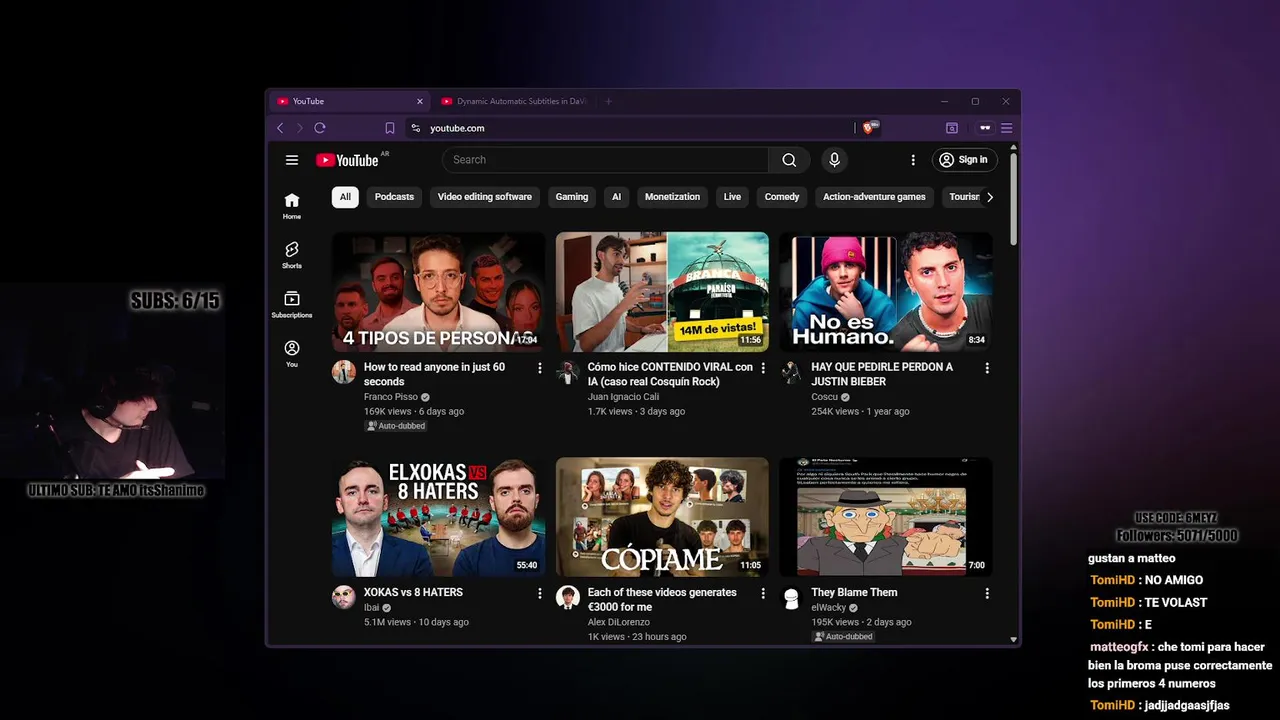
Task: Click the browser forward arrow
Action: point(299,128)
